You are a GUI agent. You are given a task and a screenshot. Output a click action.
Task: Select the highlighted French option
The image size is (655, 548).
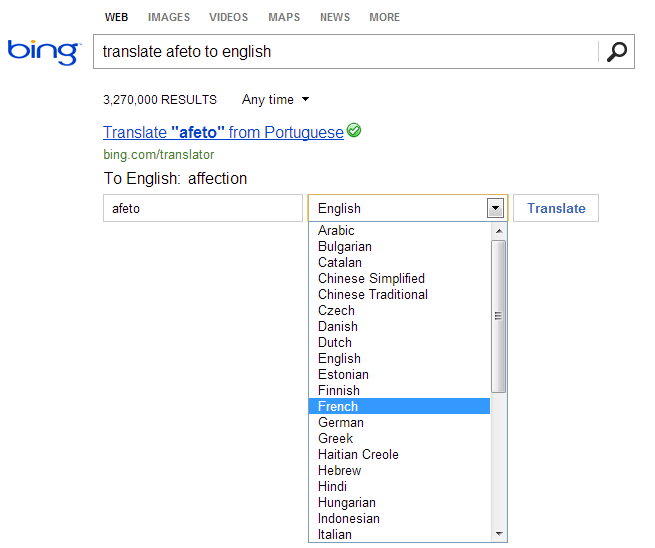pos(399,406)
